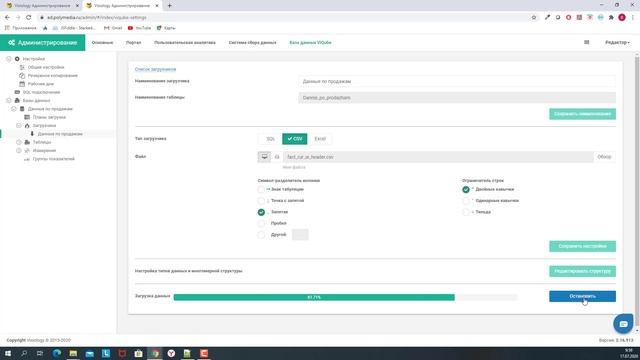
Task: Open the Windows Start menu
Action: click(x=7, y=353)
